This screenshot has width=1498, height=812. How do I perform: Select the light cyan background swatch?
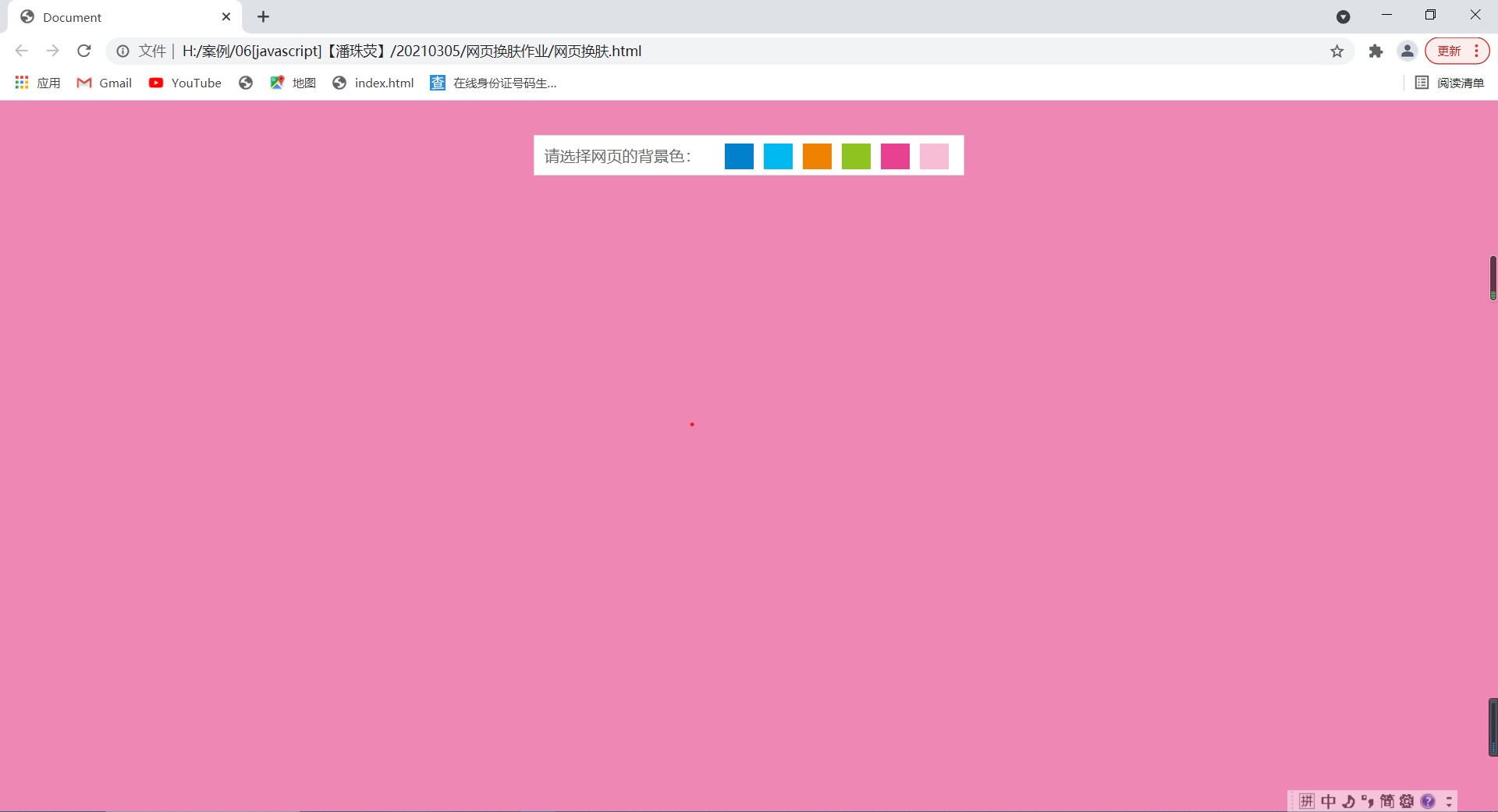pyautogui.click(x=778, y=156)
